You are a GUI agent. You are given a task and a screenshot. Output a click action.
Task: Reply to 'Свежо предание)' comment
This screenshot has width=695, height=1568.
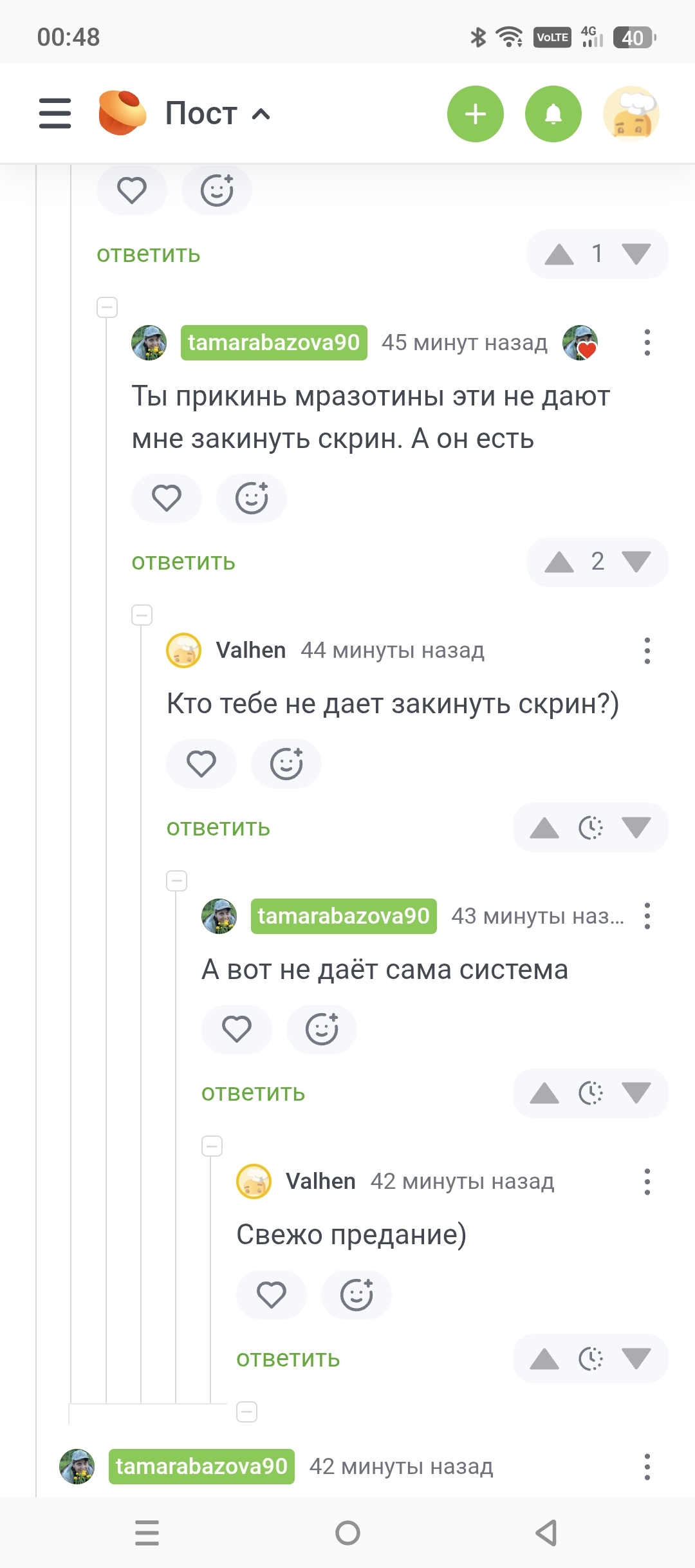coord(288,1358)
